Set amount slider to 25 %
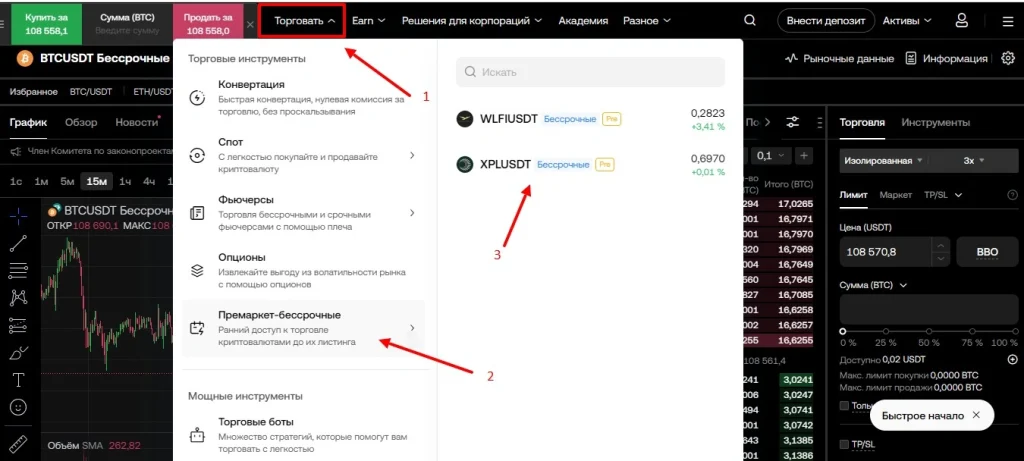This screenshot has height=461, width=1024. click(x=886, y=332)
